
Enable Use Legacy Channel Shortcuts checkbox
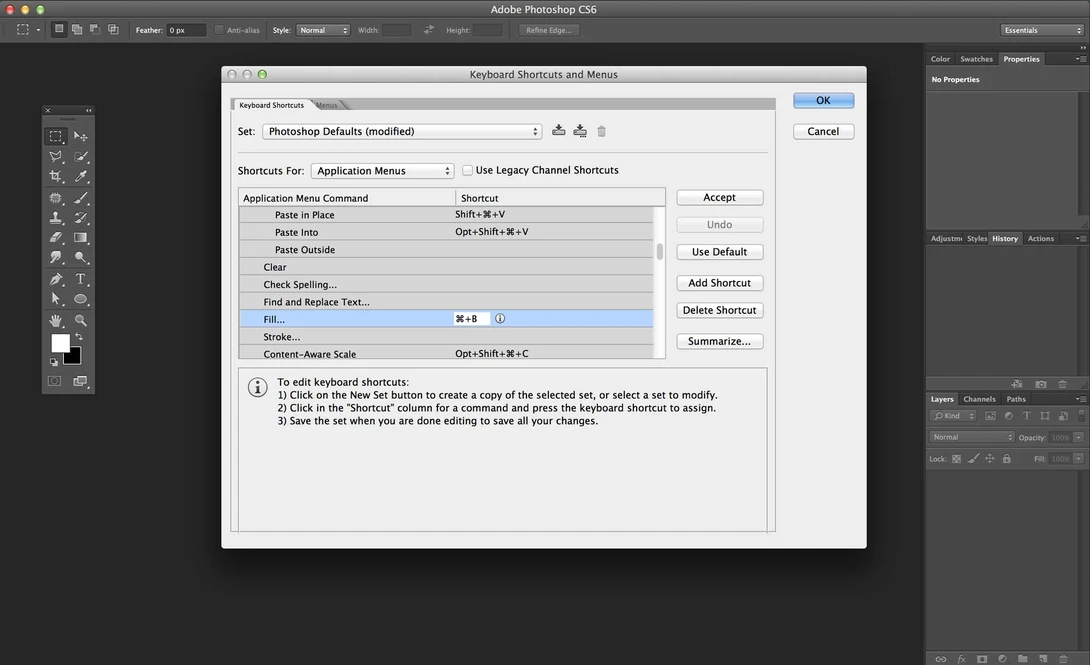[467, 170]
